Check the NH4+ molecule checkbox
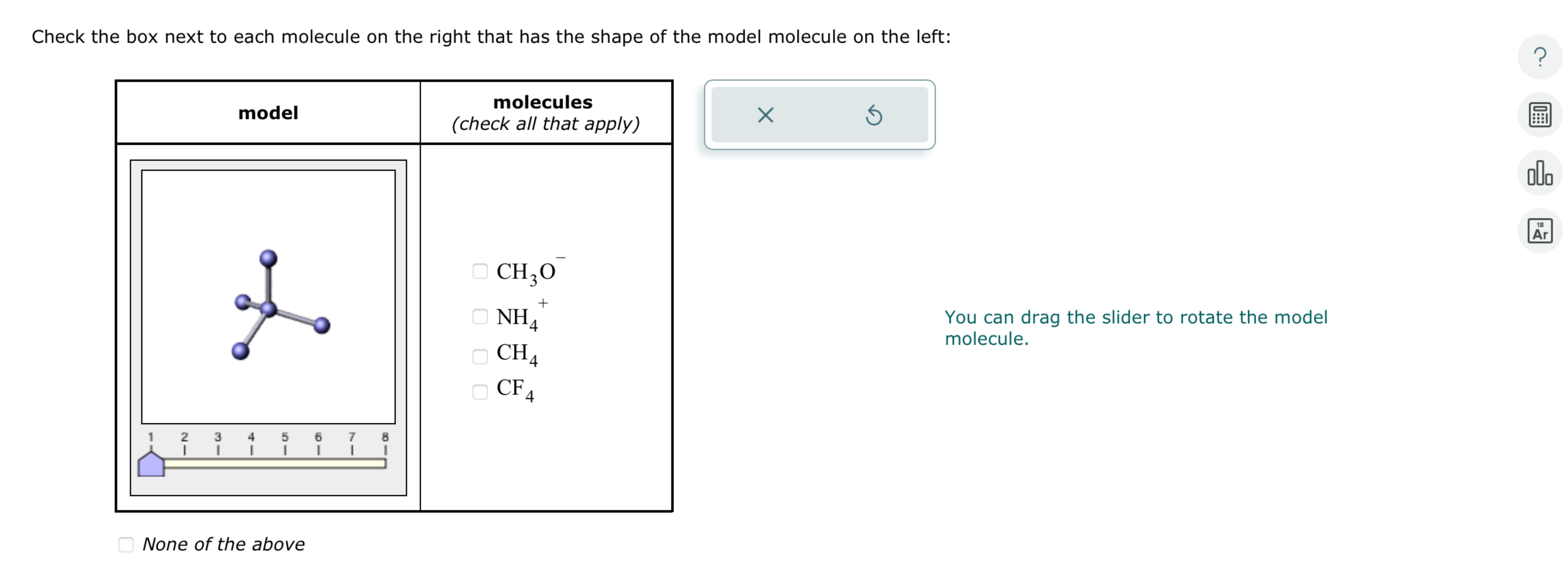 click(480, 316)
